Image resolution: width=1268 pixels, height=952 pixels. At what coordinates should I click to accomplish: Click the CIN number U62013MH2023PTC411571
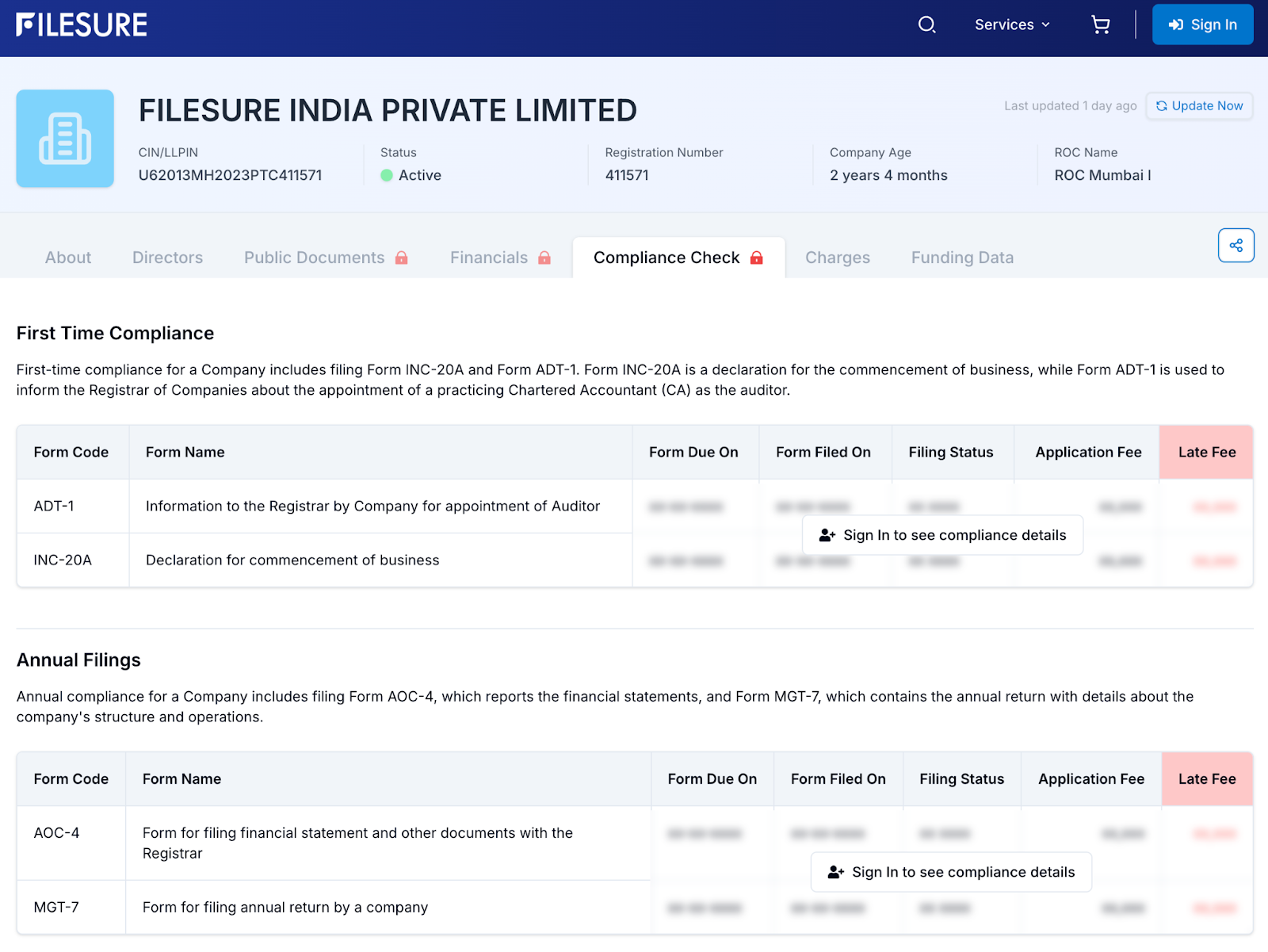(x=230, y=175)
